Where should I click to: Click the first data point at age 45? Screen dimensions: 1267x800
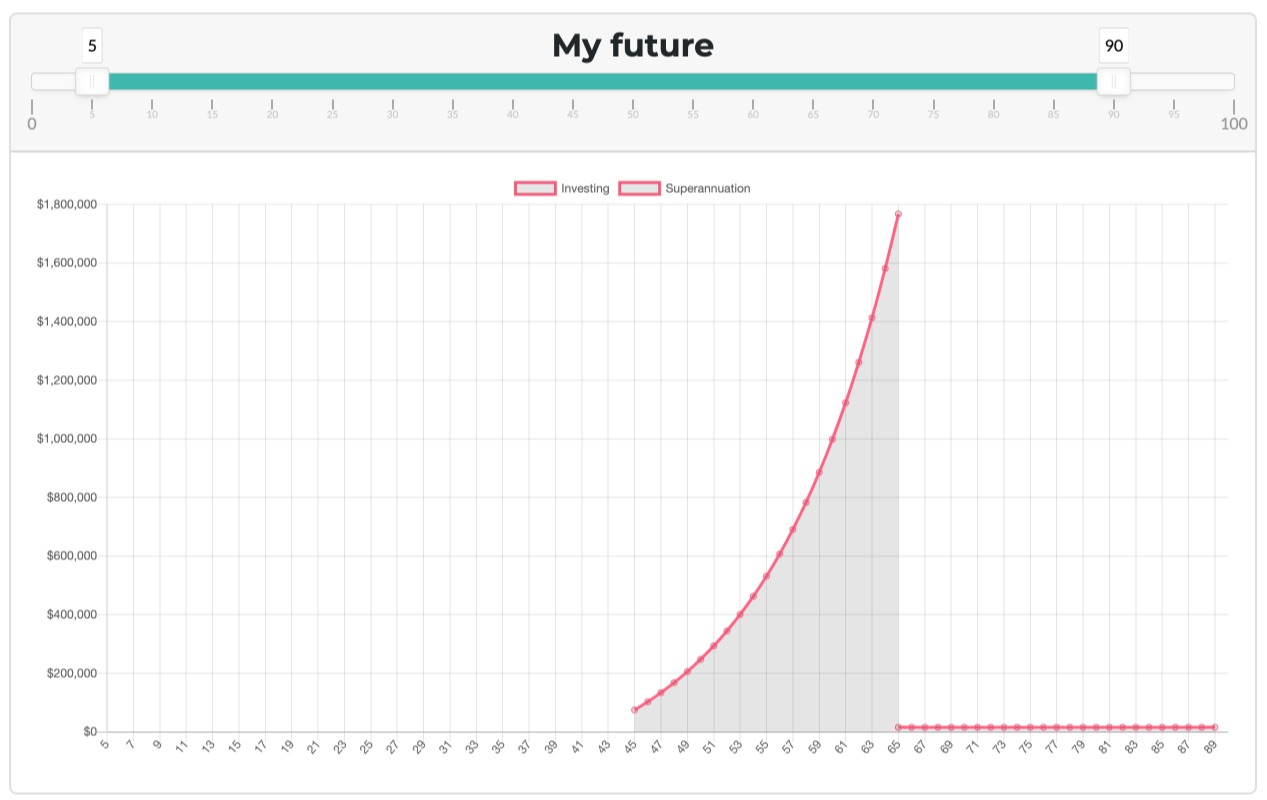pyautogui.click(x=634, y=710)
